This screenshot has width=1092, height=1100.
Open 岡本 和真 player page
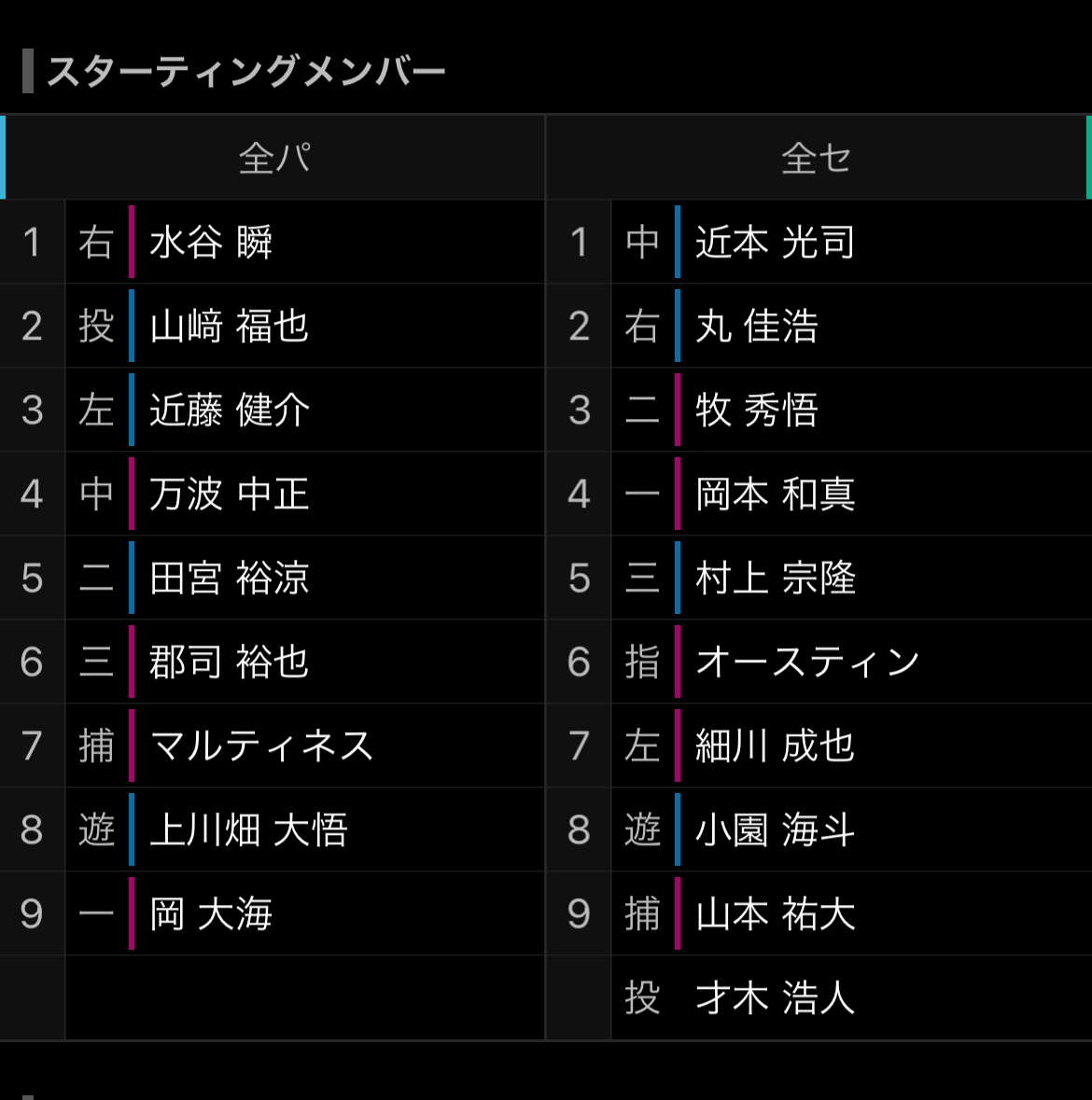775,494
